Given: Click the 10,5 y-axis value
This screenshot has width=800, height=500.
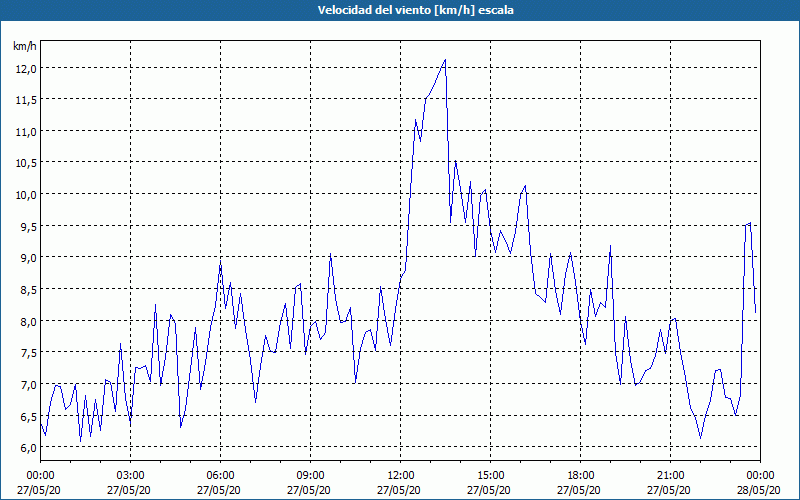Looking at the screenshot, I should point(26,163).
